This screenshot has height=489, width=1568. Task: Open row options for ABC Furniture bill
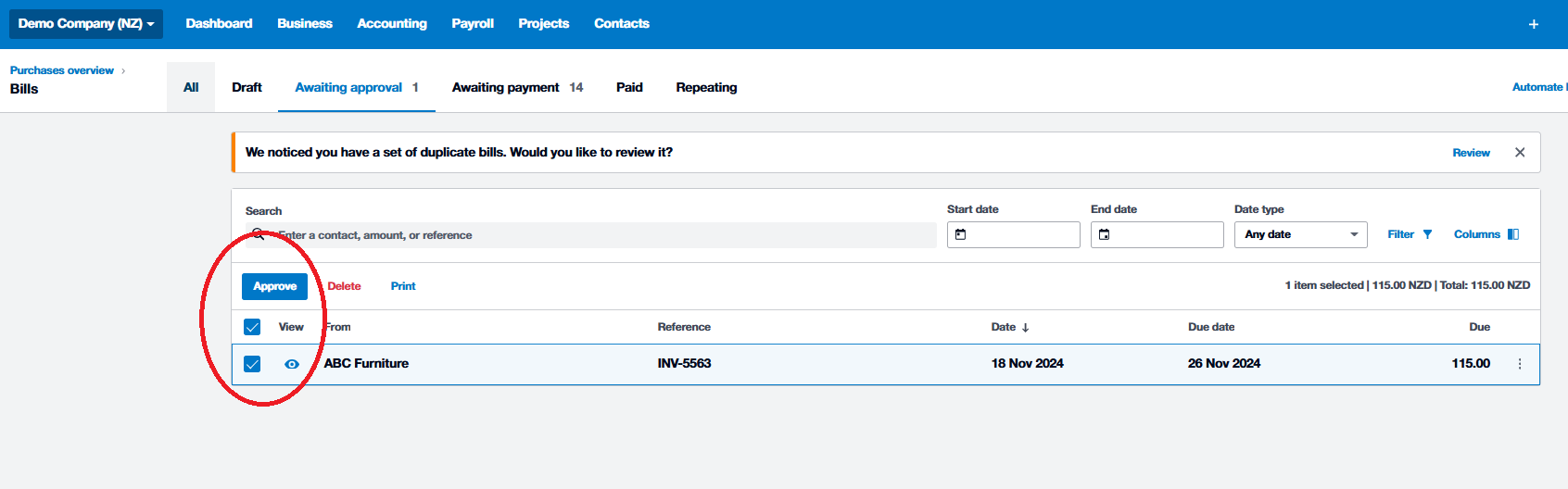point(1520,365)
